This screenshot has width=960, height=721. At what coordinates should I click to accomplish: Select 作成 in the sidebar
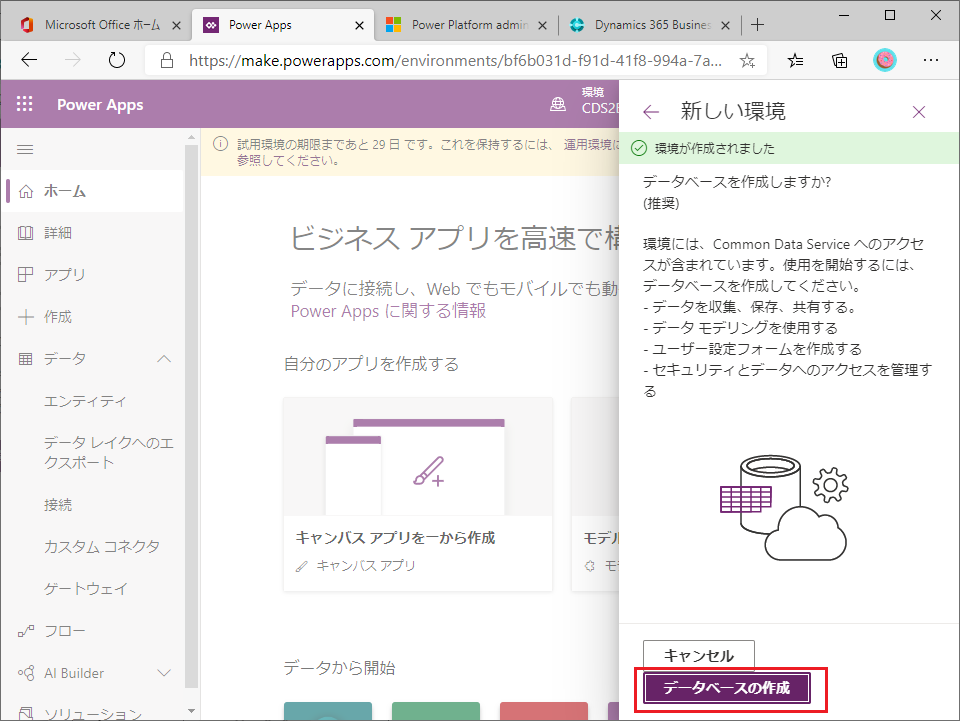point(93,317)
